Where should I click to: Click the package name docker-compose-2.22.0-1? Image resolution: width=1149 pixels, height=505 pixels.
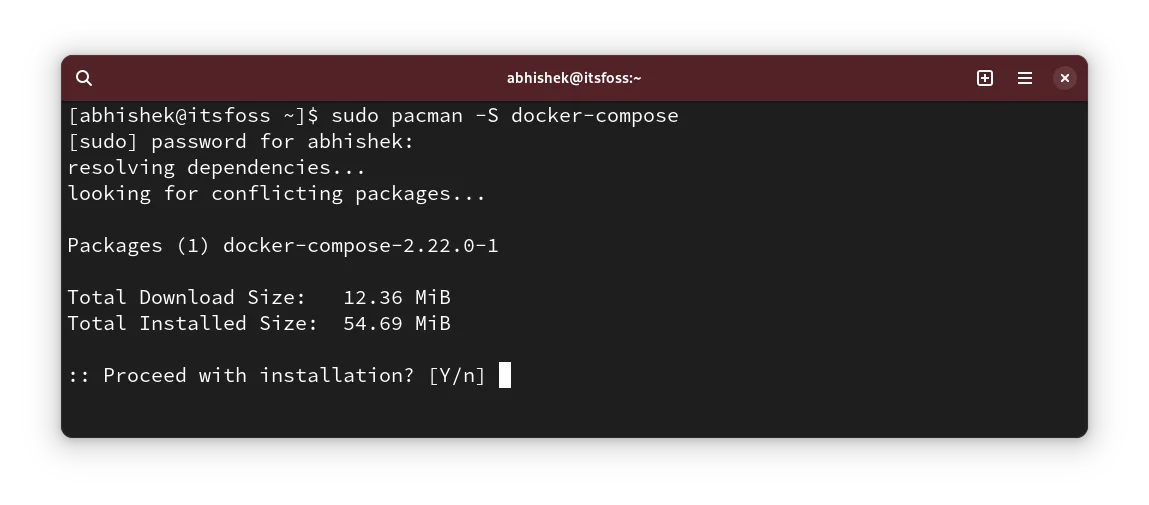click(360, 246)
